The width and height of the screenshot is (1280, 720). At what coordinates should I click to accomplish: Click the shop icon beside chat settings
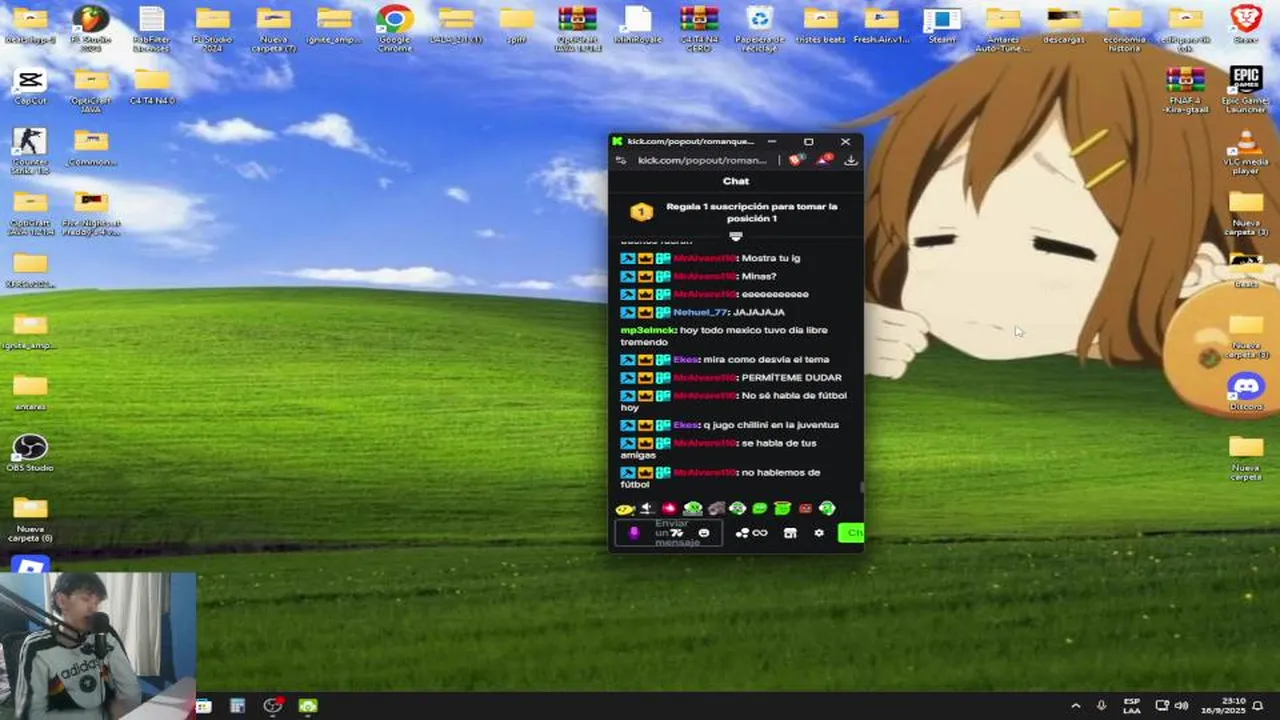(790, 533)
